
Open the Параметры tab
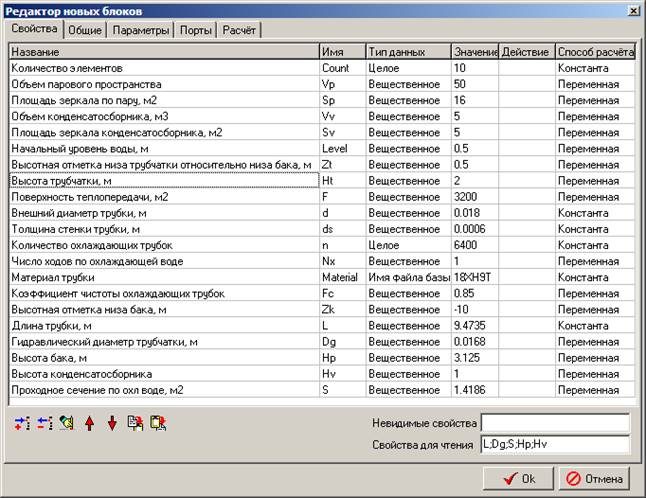[x=140, y=30]
